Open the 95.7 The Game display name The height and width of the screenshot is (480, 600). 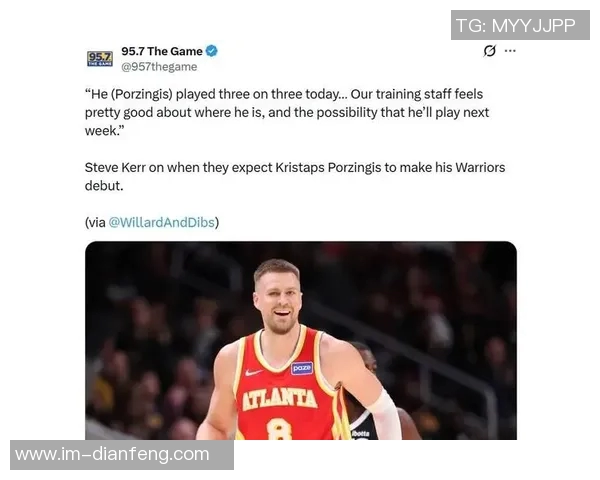[162, 51]
